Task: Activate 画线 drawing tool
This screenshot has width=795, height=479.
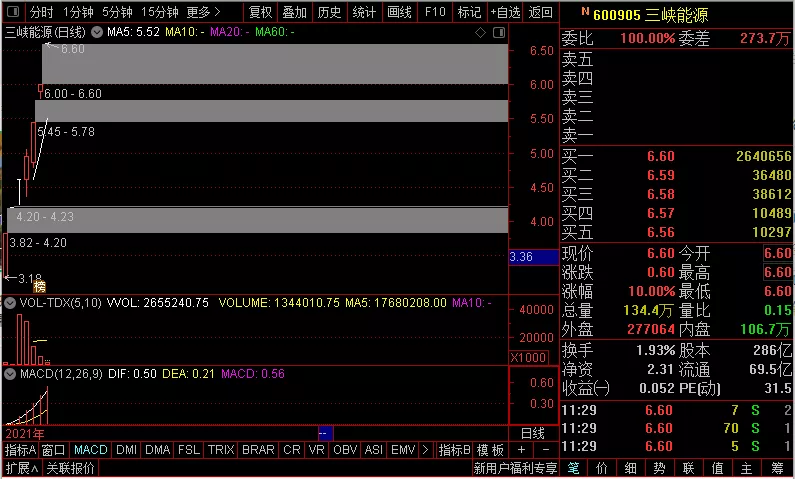Action: pos(400,12)
